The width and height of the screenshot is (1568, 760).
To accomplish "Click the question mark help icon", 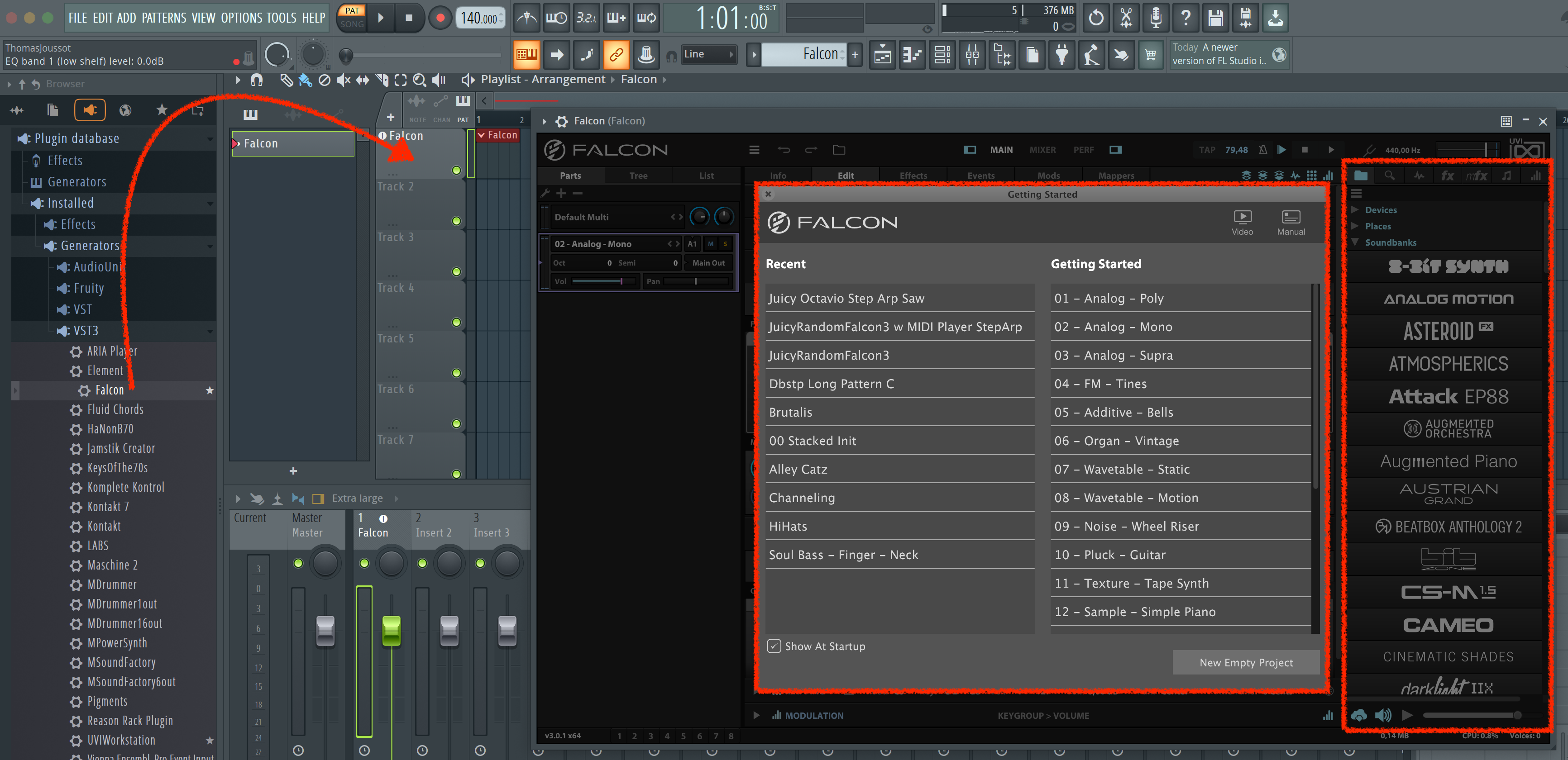I will 1186,18.
